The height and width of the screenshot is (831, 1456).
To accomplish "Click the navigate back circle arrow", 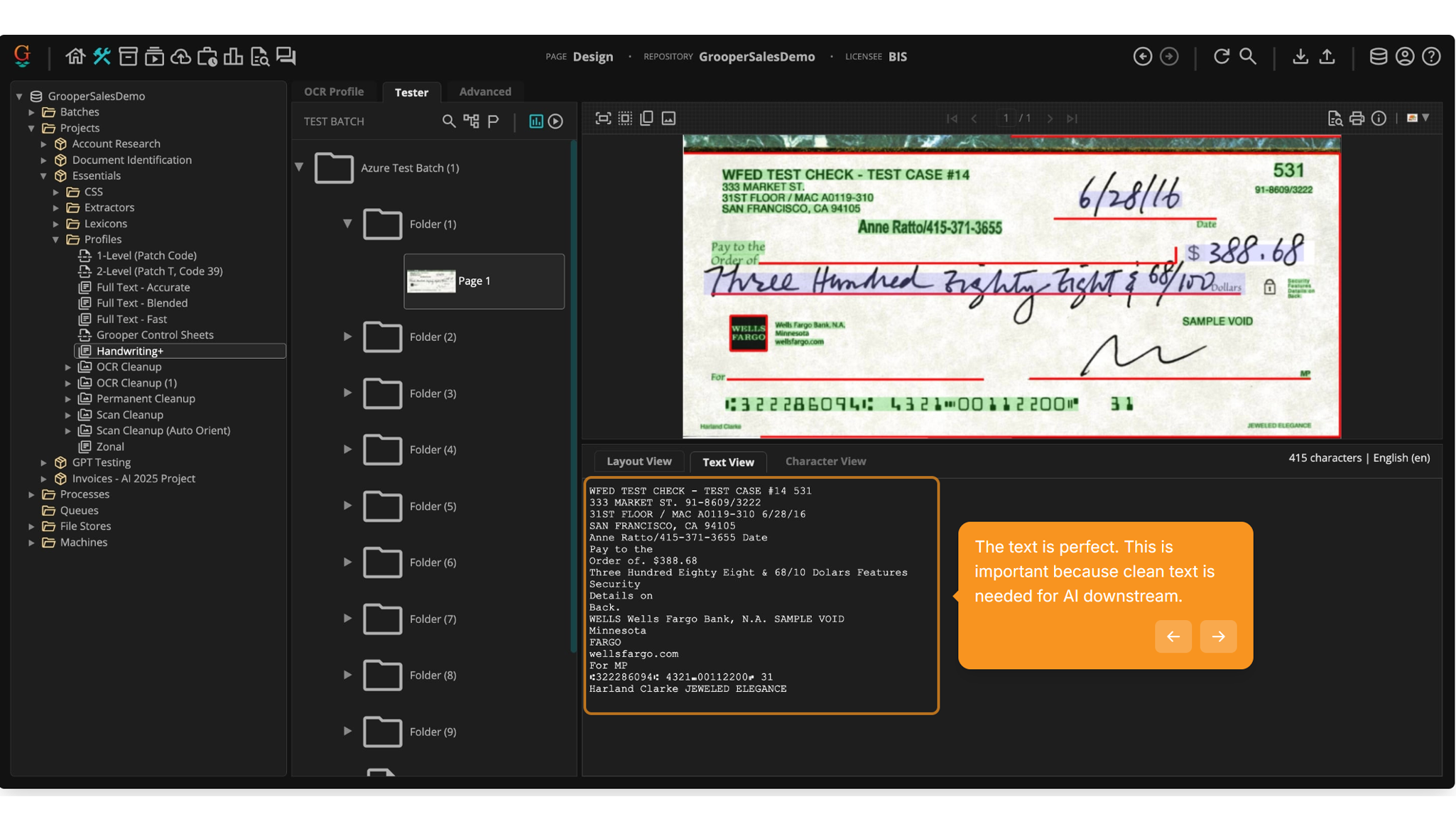I will point(1143,56).
